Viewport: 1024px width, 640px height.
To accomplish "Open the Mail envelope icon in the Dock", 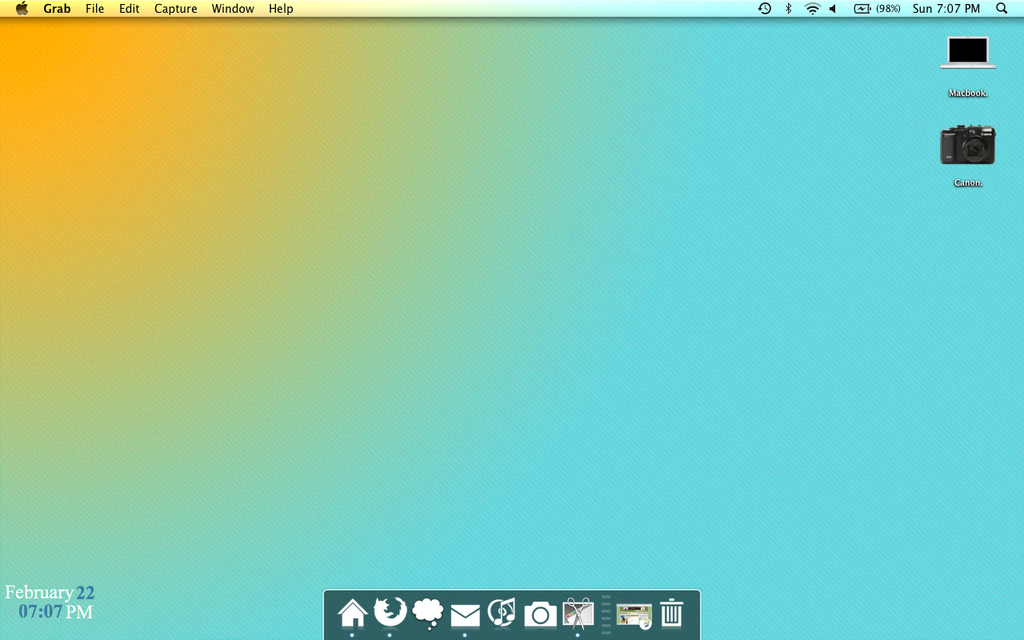I will 465,615.
